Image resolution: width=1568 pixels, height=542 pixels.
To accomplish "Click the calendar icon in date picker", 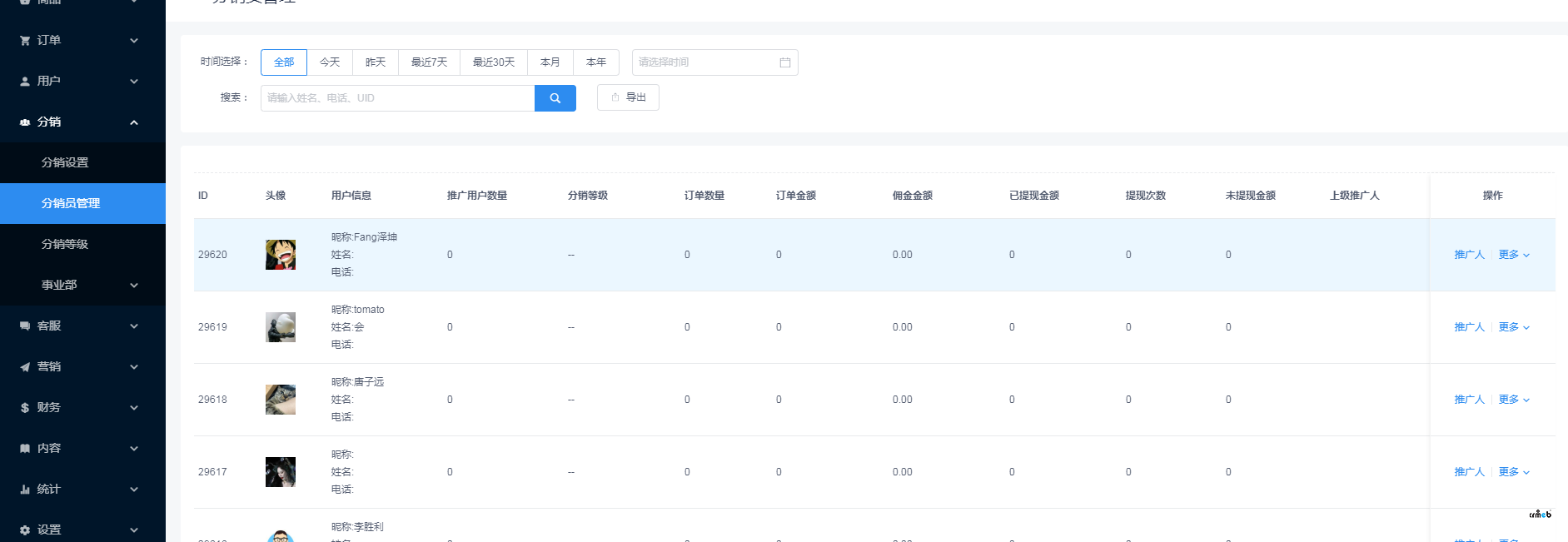I will (x=784, y=62).
